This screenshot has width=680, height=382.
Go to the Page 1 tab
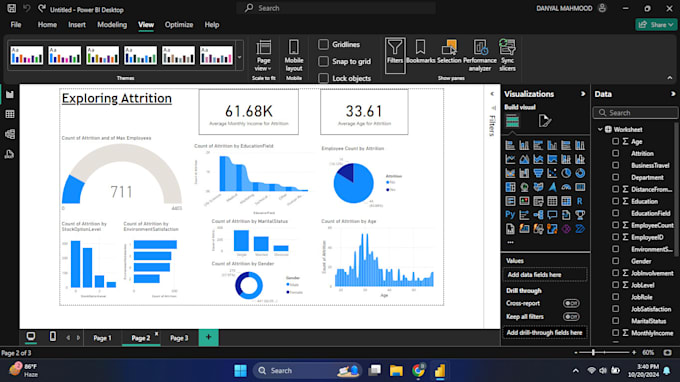point(102,338)
